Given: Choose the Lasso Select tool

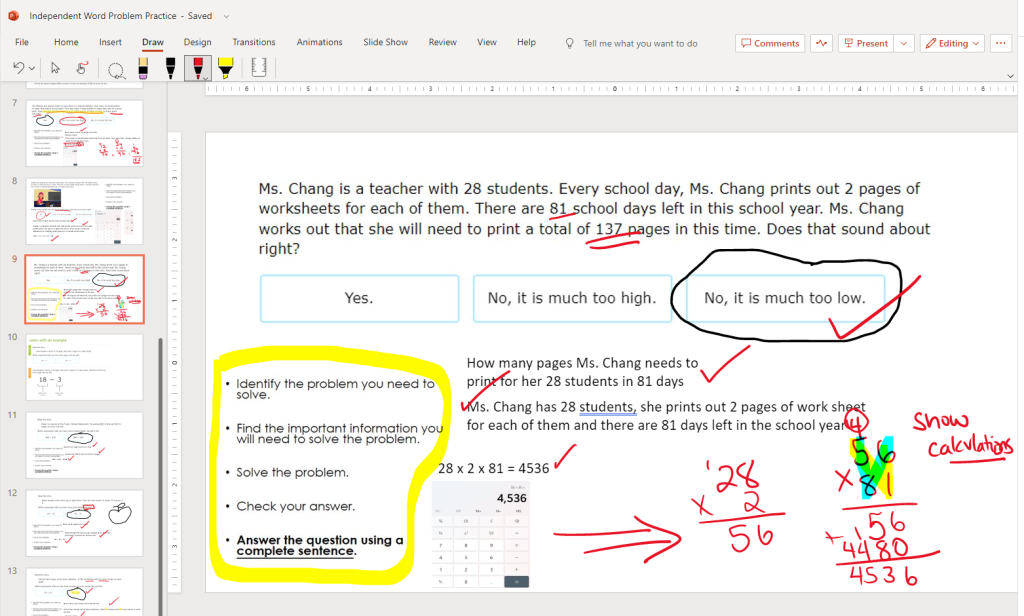Looking at the screenshot, I should click(x=116, y=69).
